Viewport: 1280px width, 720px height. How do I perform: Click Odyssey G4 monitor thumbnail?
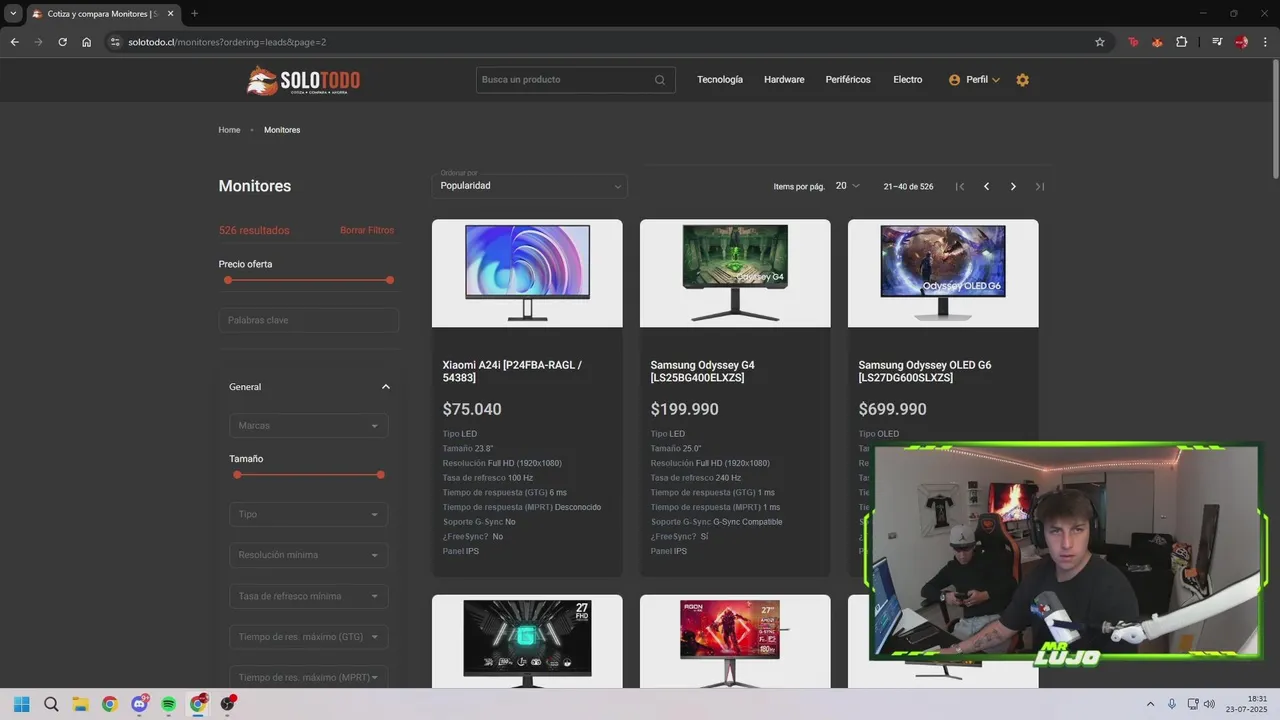pos(735,273)
